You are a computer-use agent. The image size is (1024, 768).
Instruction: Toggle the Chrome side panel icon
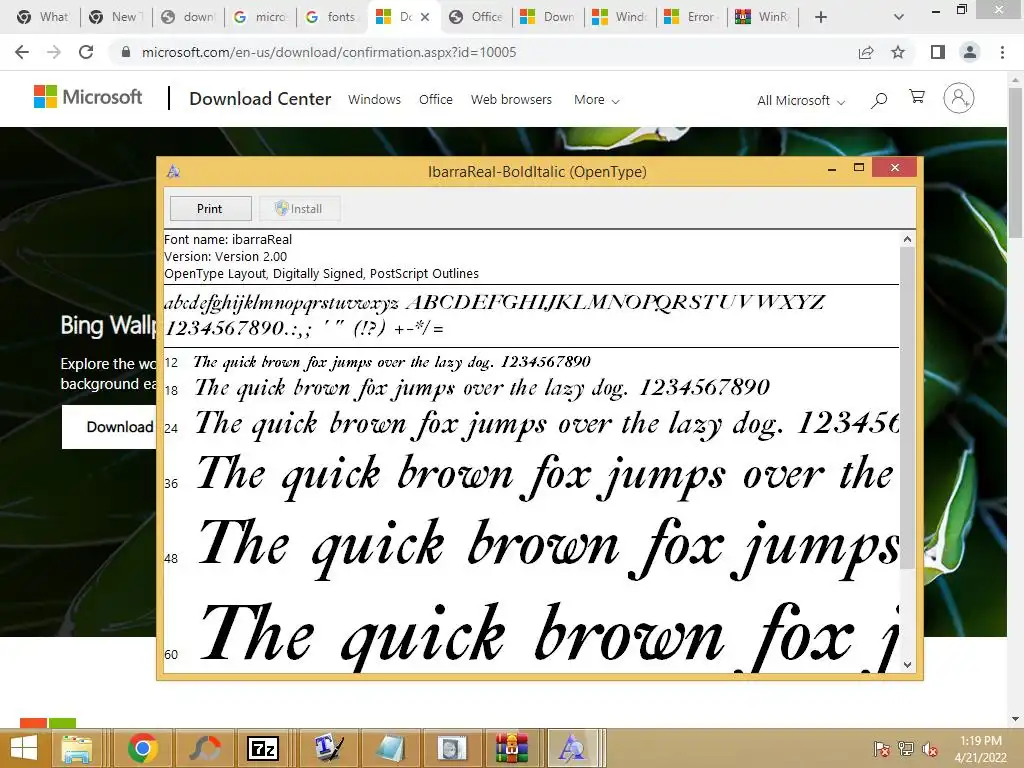(x=938, y=52)
